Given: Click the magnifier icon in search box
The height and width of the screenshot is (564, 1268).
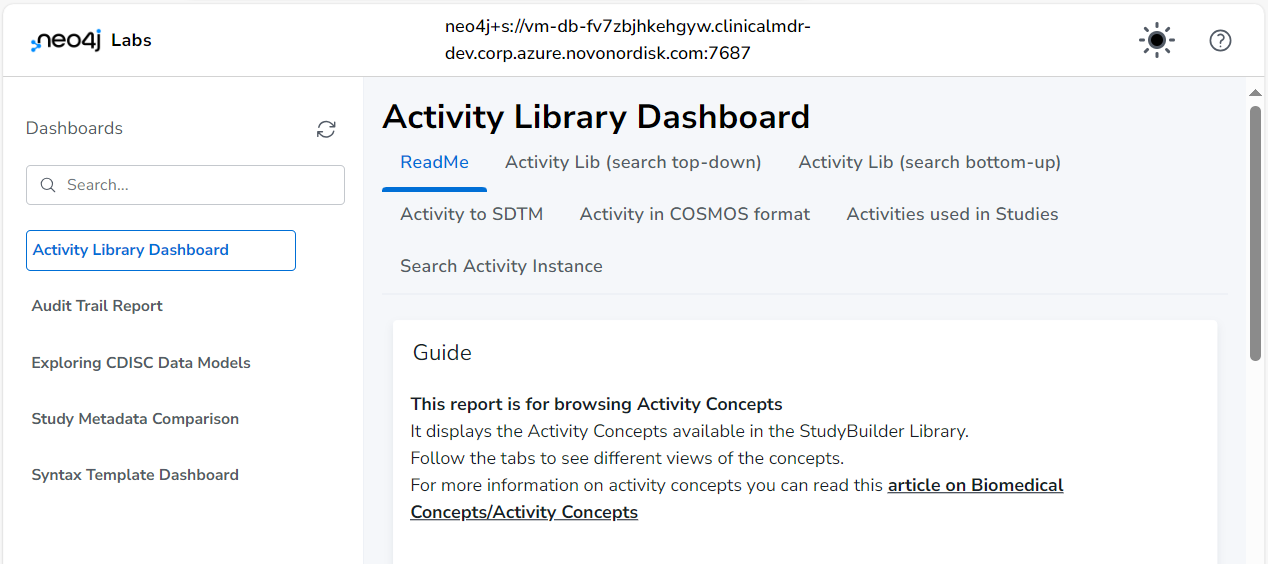Looking at the screenshot, I should point(47,185).
